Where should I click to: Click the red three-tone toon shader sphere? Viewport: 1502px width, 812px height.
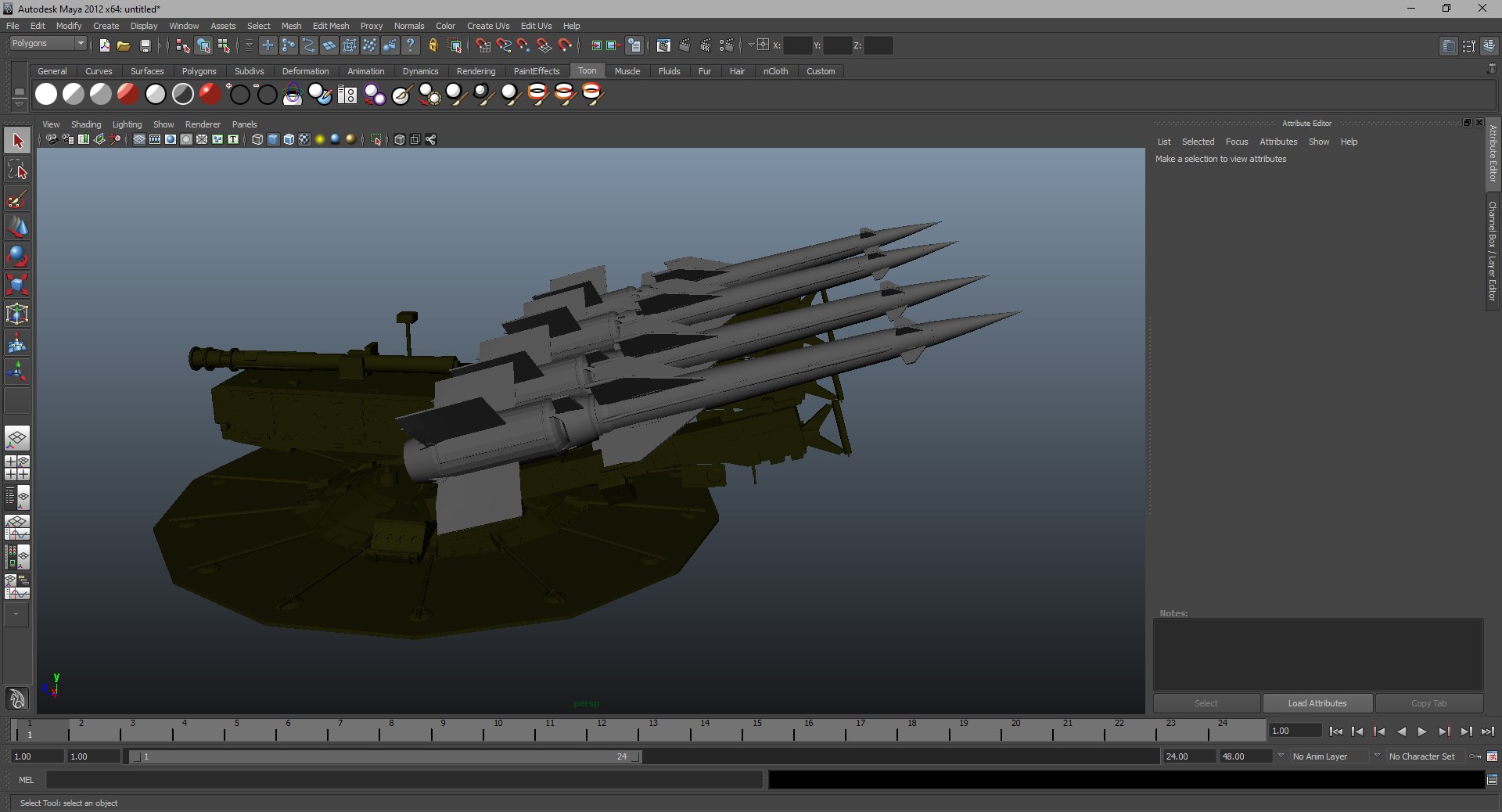pyautogui.click(x=128, y=95)
